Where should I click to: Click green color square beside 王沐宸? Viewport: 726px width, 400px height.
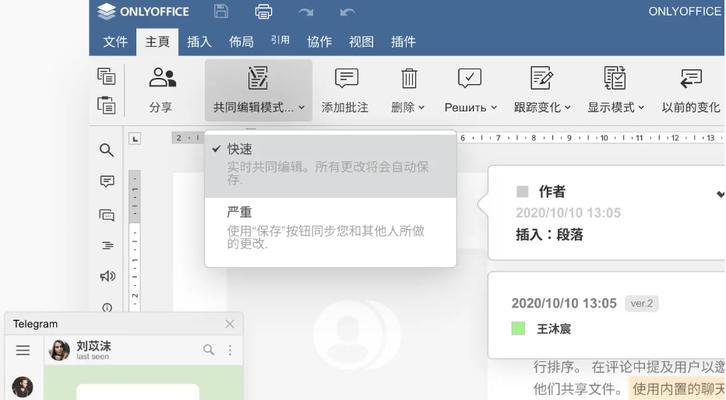point(518,329)
